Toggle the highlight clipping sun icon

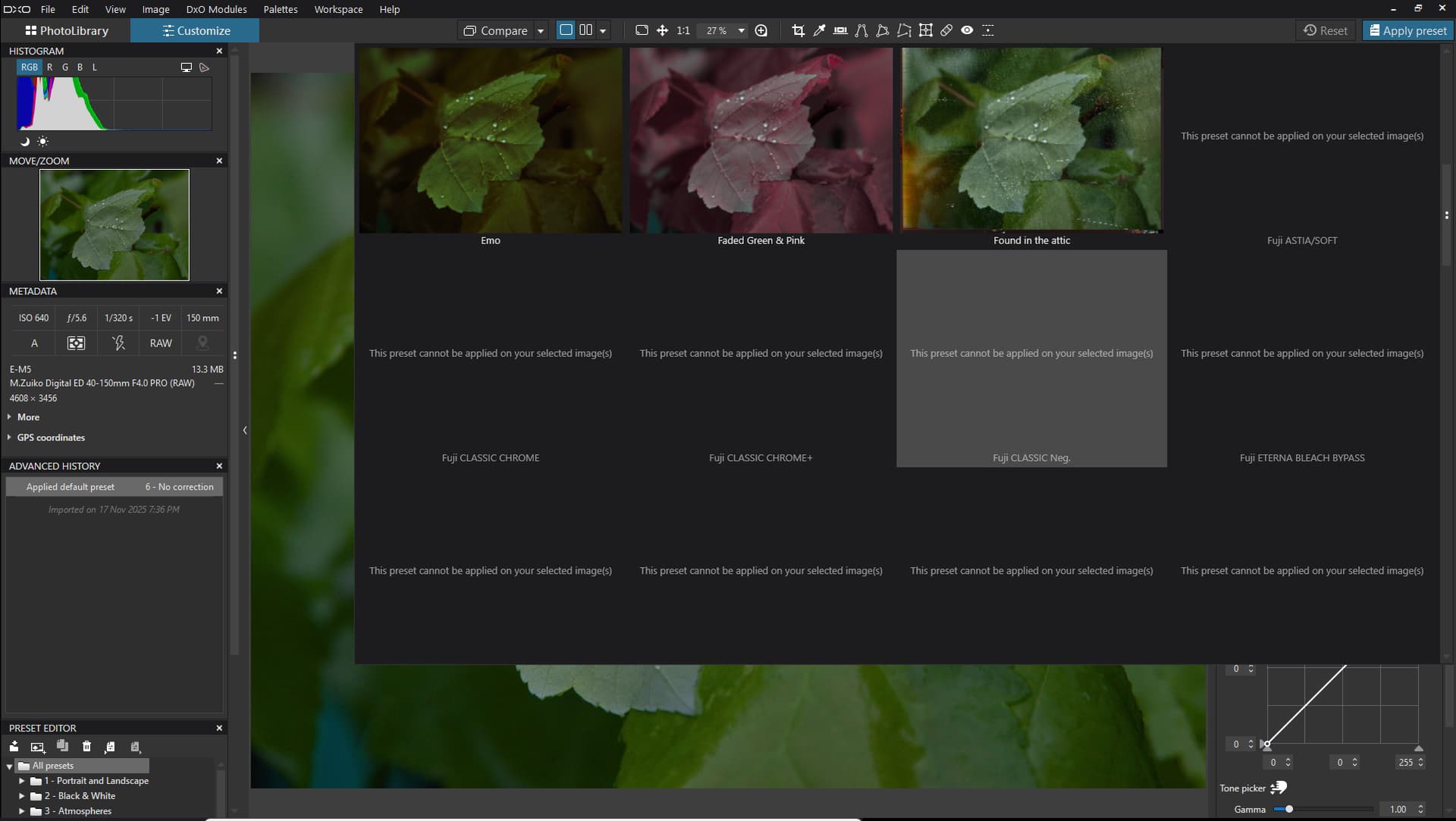tap(42, 141)
